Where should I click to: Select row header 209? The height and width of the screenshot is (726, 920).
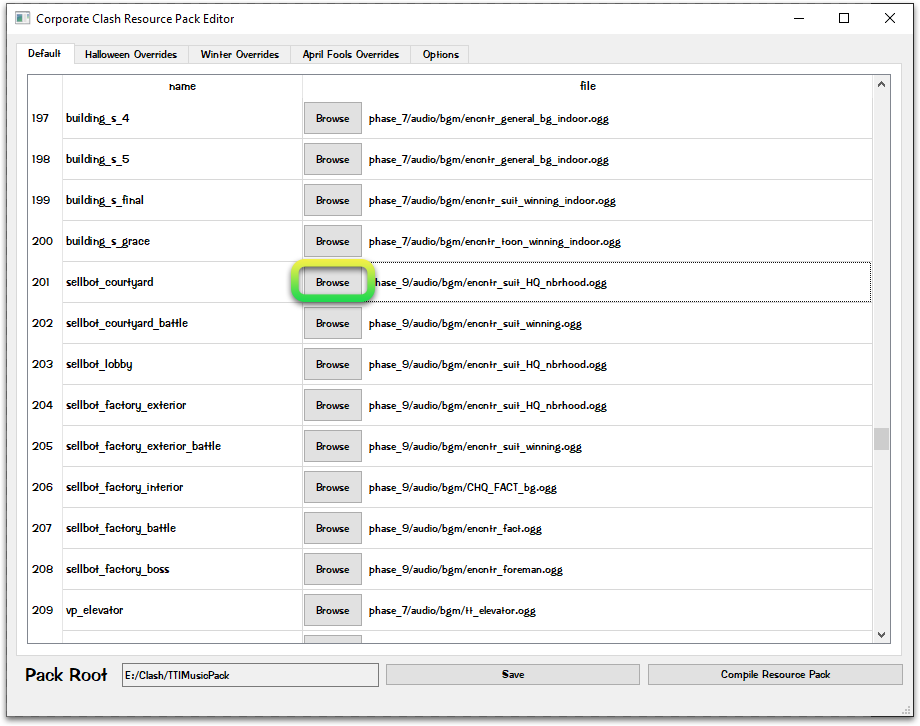(x=45, y=610)
